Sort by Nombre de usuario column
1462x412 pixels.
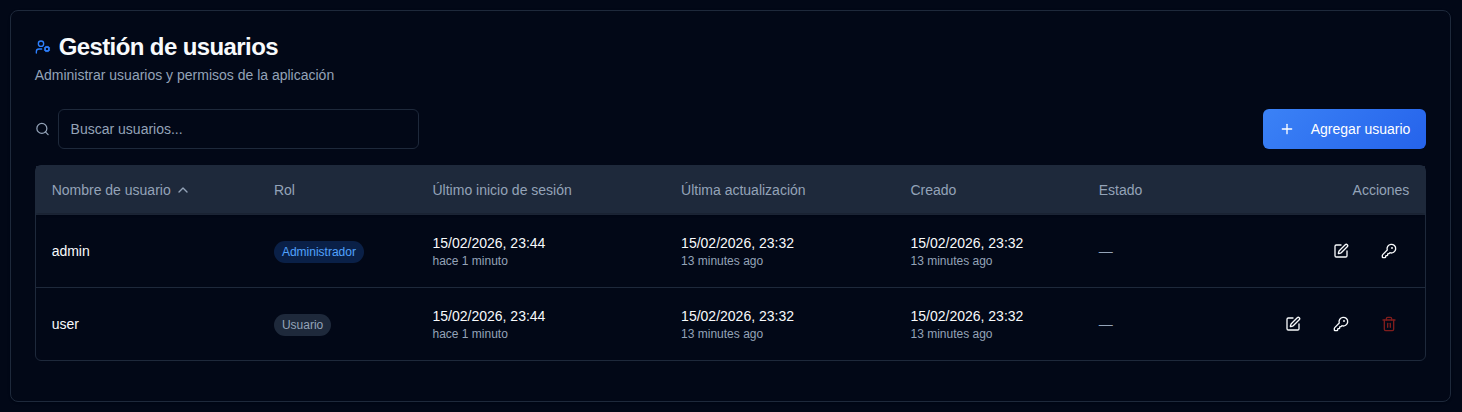pyautogui.click(x=111, y=190)
